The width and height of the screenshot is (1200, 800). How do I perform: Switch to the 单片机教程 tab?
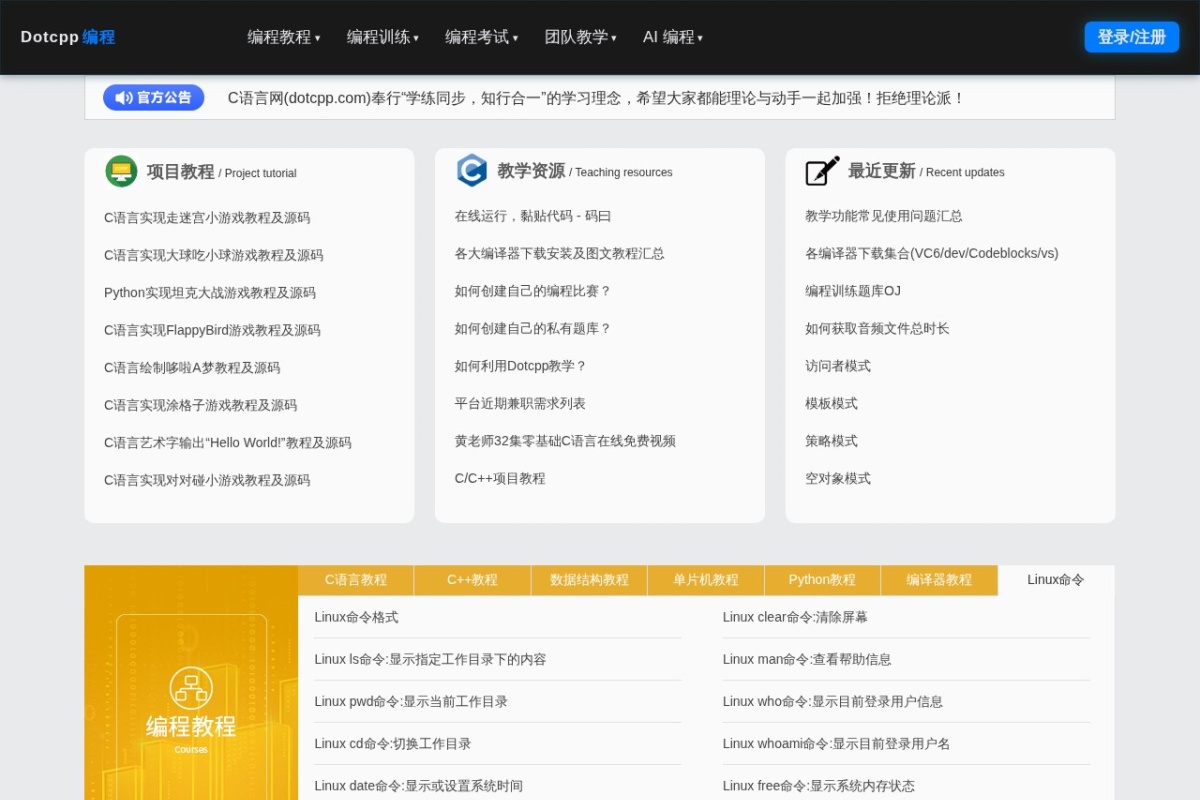click(706, 580)
